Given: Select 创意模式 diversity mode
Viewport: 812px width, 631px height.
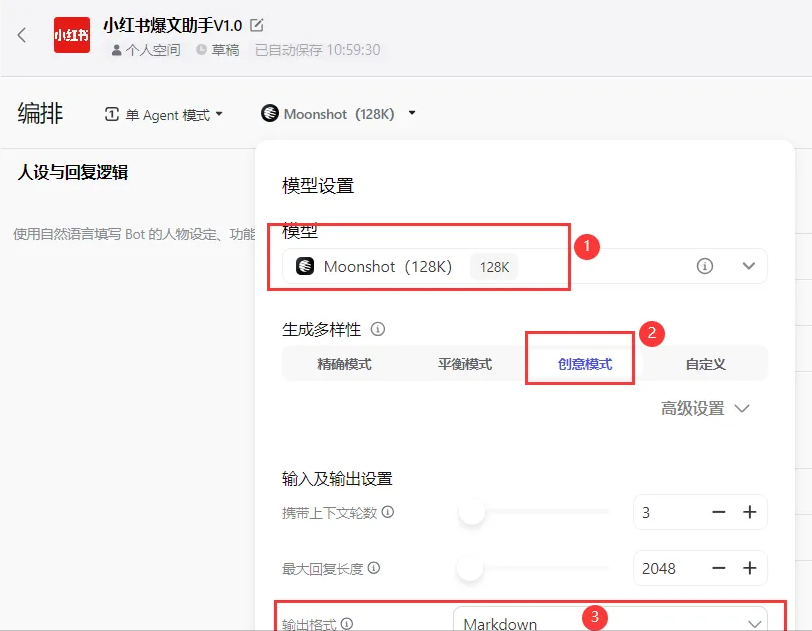Looking at the screenshot, I should (x=585, y=364).
